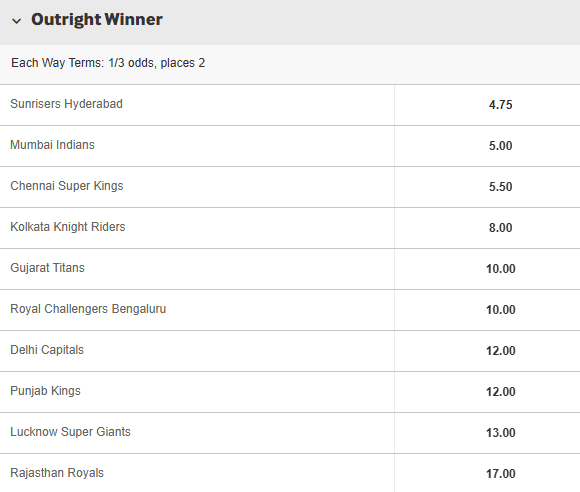Click the Chennai Super Kings team name
Image resolution: width=580 pixels, height=492 pixels.
click(x=67, y=186)
